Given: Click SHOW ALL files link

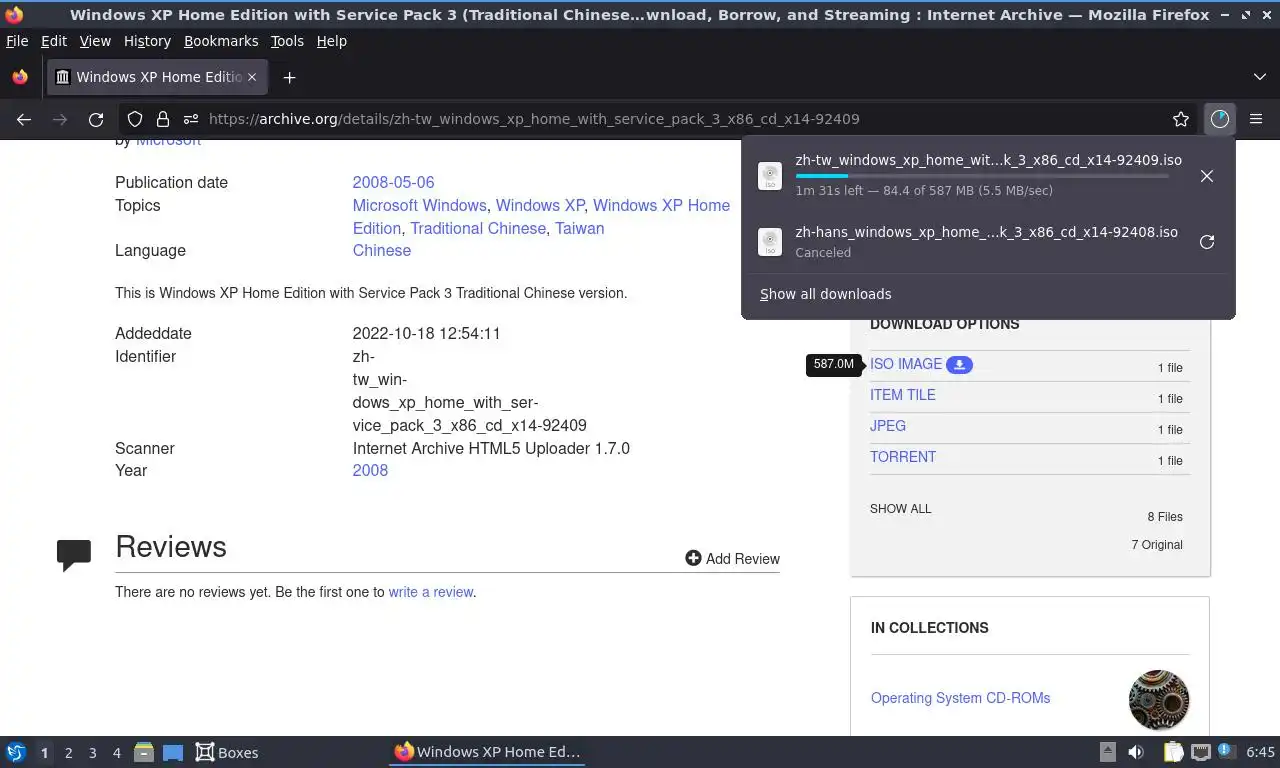Looking at the screenshot, I should tap(900, 508).
